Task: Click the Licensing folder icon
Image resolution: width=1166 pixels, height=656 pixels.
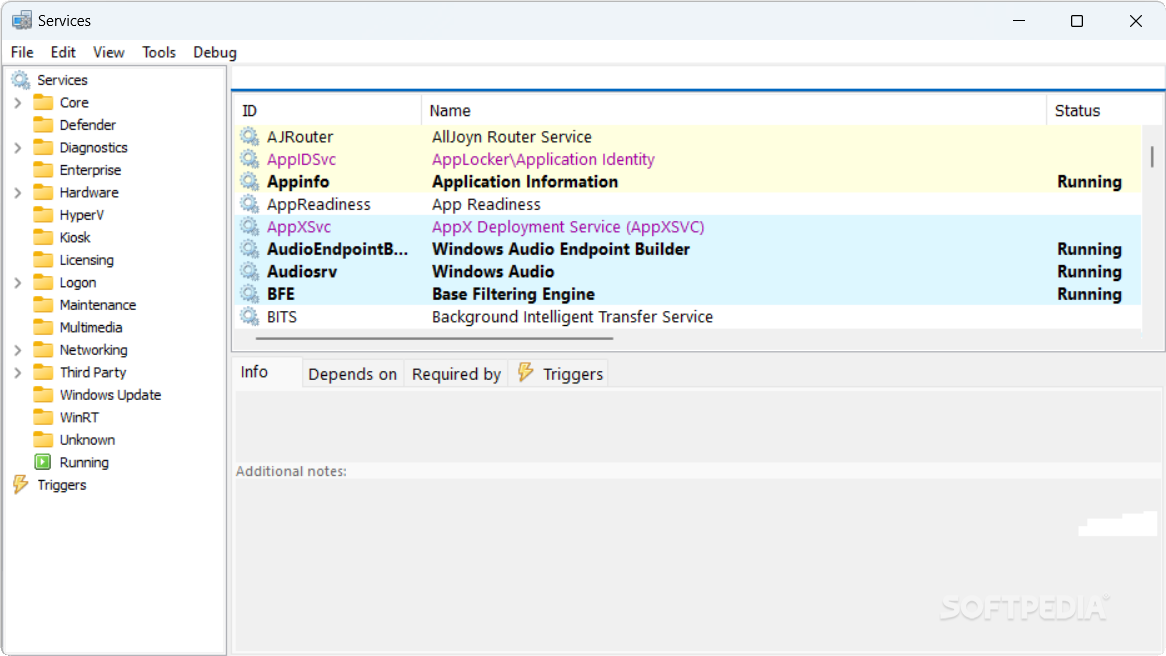Action: tap(43, 260)
